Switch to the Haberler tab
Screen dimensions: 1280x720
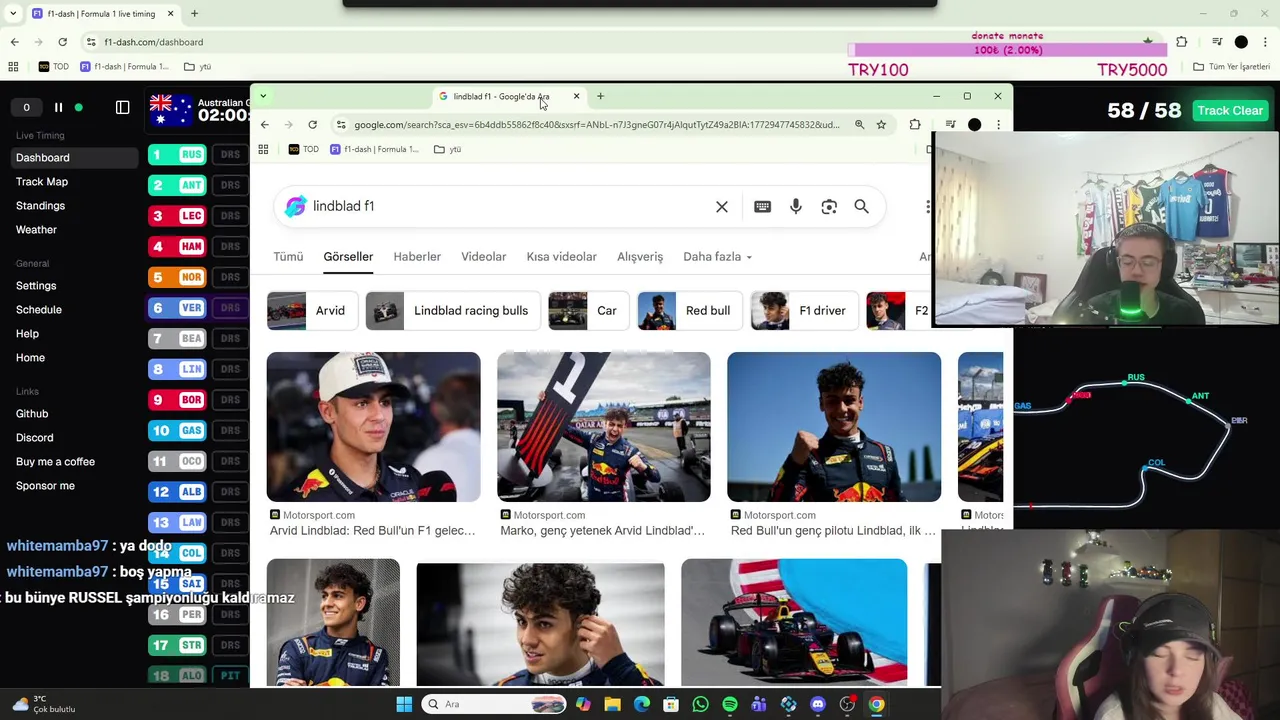point(417,257)
